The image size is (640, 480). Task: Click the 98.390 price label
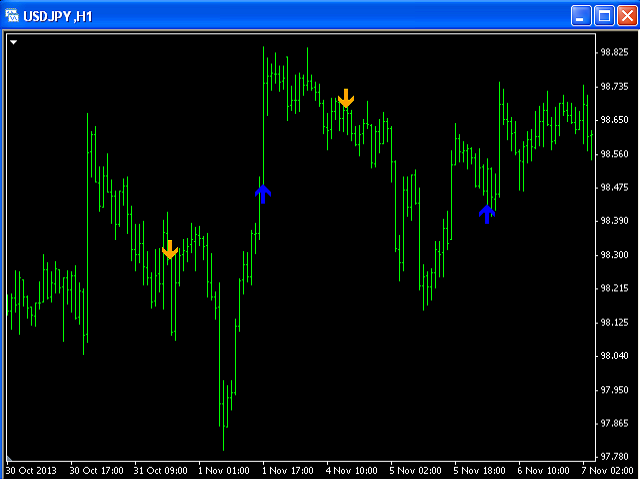click(x=614, y=221)
